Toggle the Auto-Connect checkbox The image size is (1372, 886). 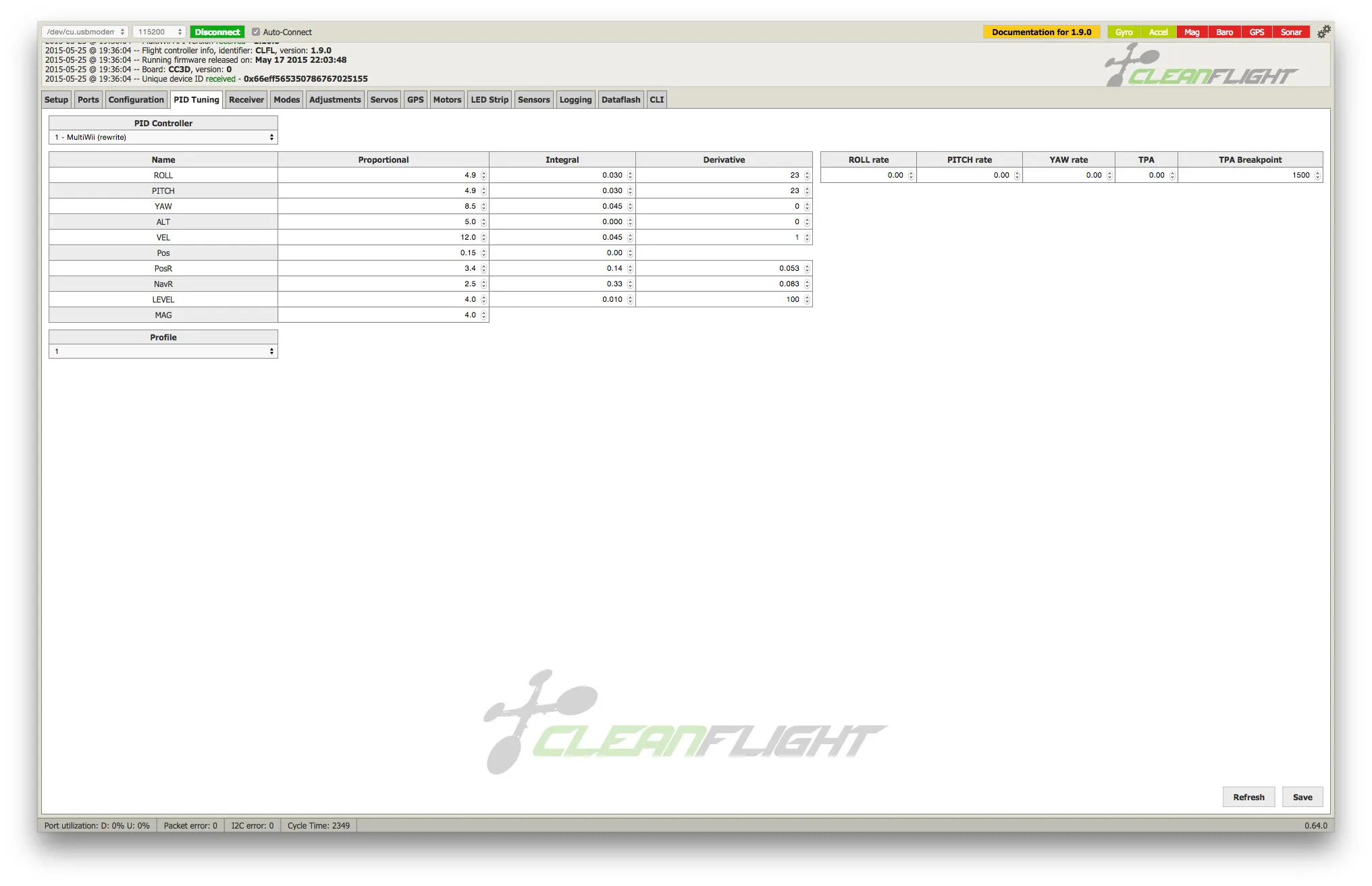click(256, 32)
